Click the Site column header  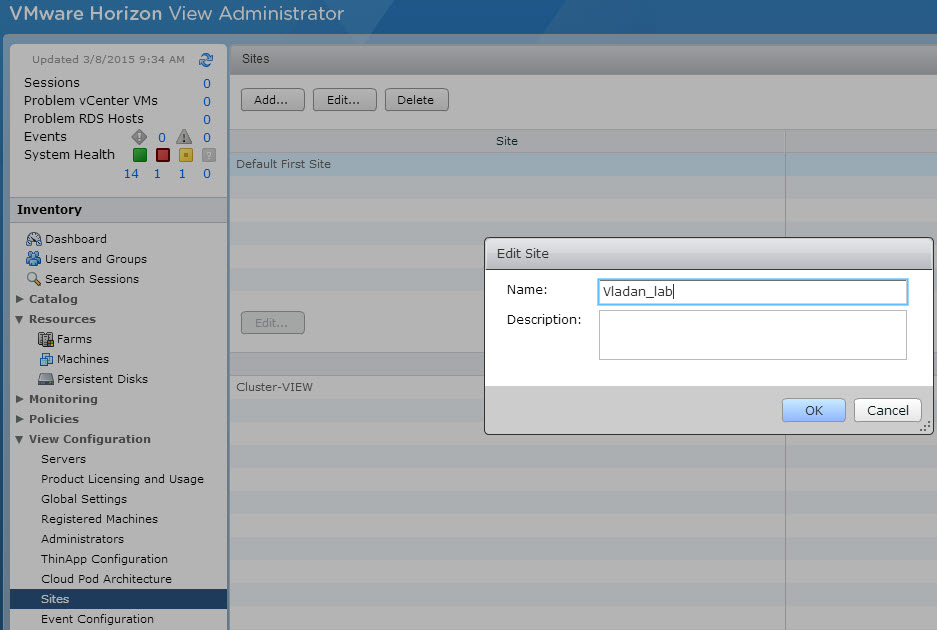pyautogui.click(x=507, y=141)
